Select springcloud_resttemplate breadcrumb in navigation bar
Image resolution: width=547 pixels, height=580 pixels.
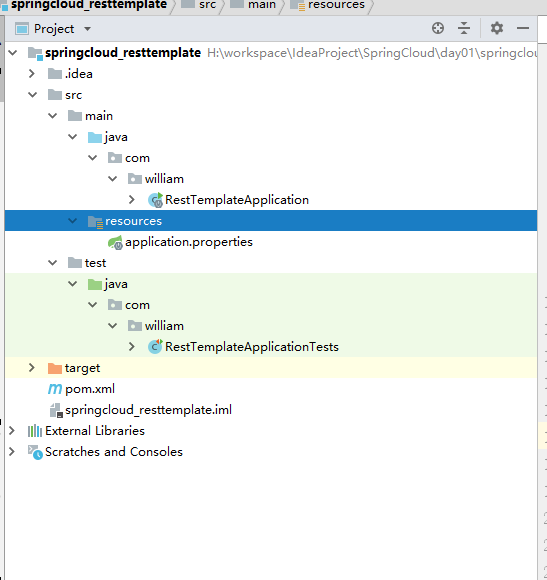89,5
